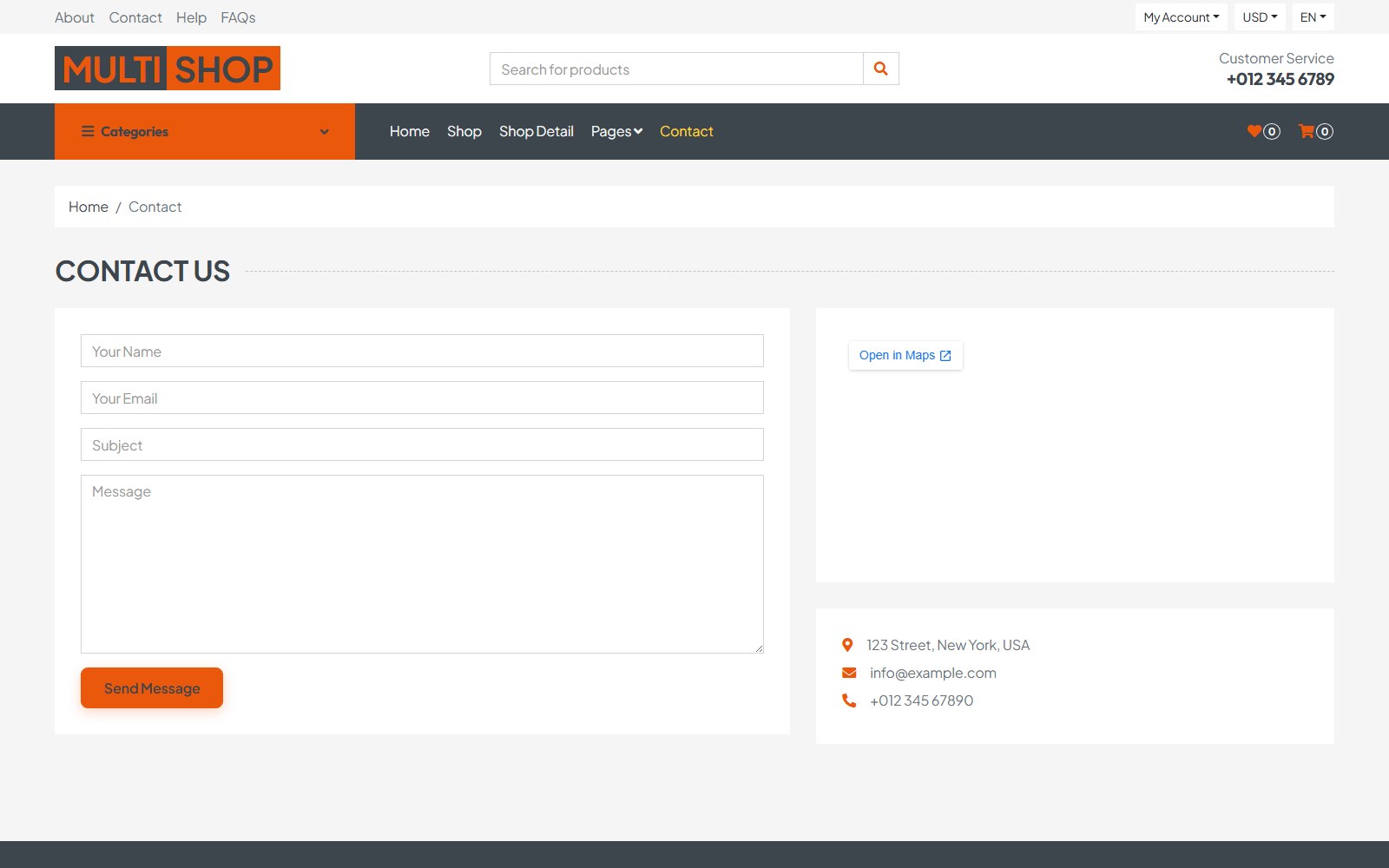
Task: Click the external link icon in Open in Maps
Action: point(945,356)
